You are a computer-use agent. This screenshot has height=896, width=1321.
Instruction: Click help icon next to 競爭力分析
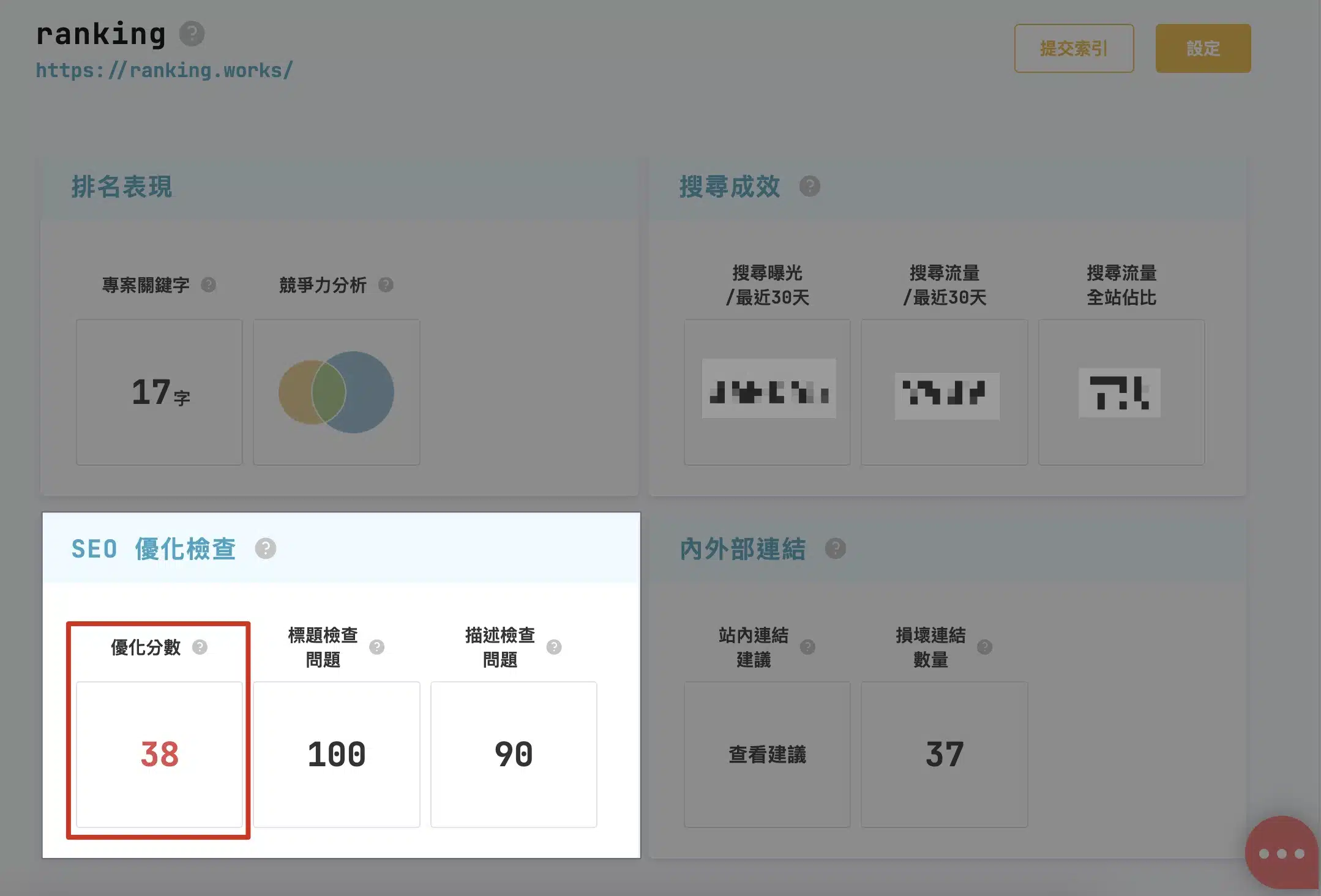[386, 285]
